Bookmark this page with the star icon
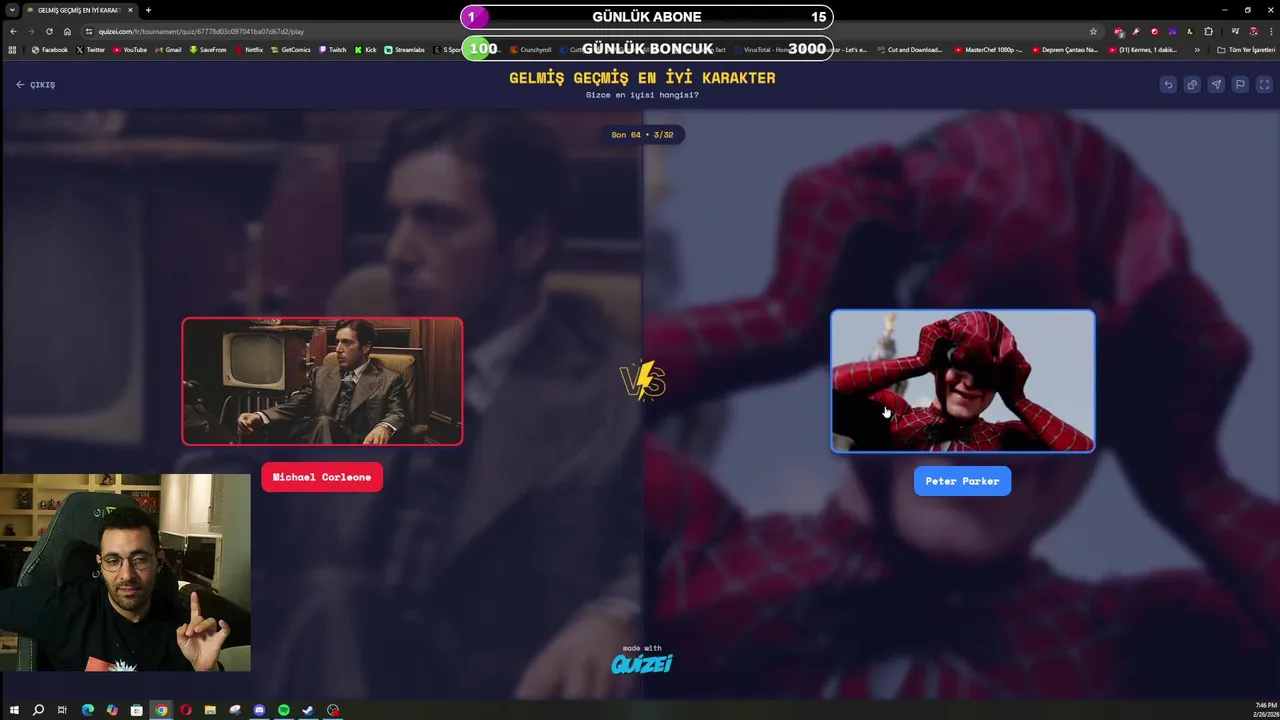This screenshot has width=1280, height=720. (x=1093, y=31)
